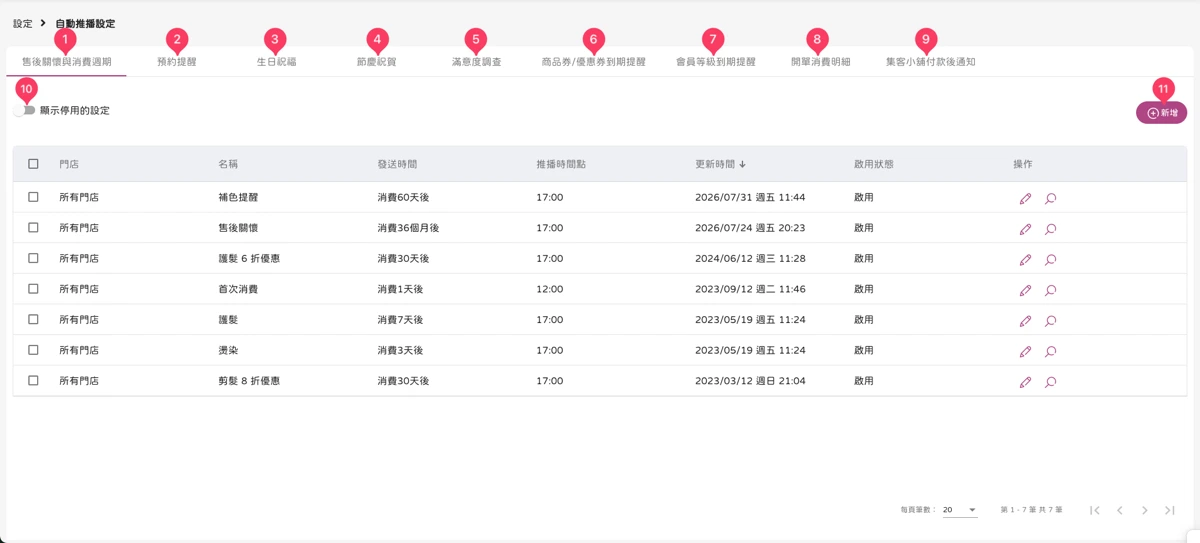
Task: Go to first page of the table
Action: (1095, 510)
